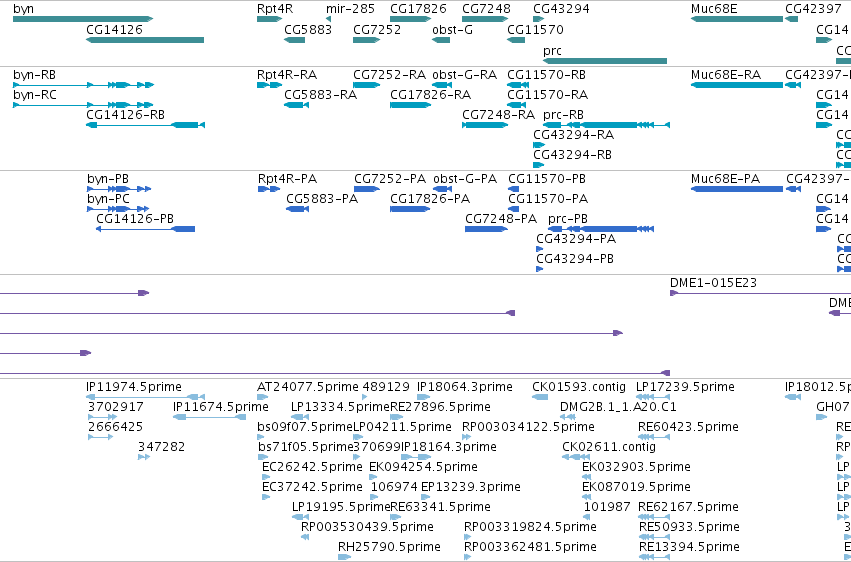Click the IP11674.5prime EST

point(209,417)
